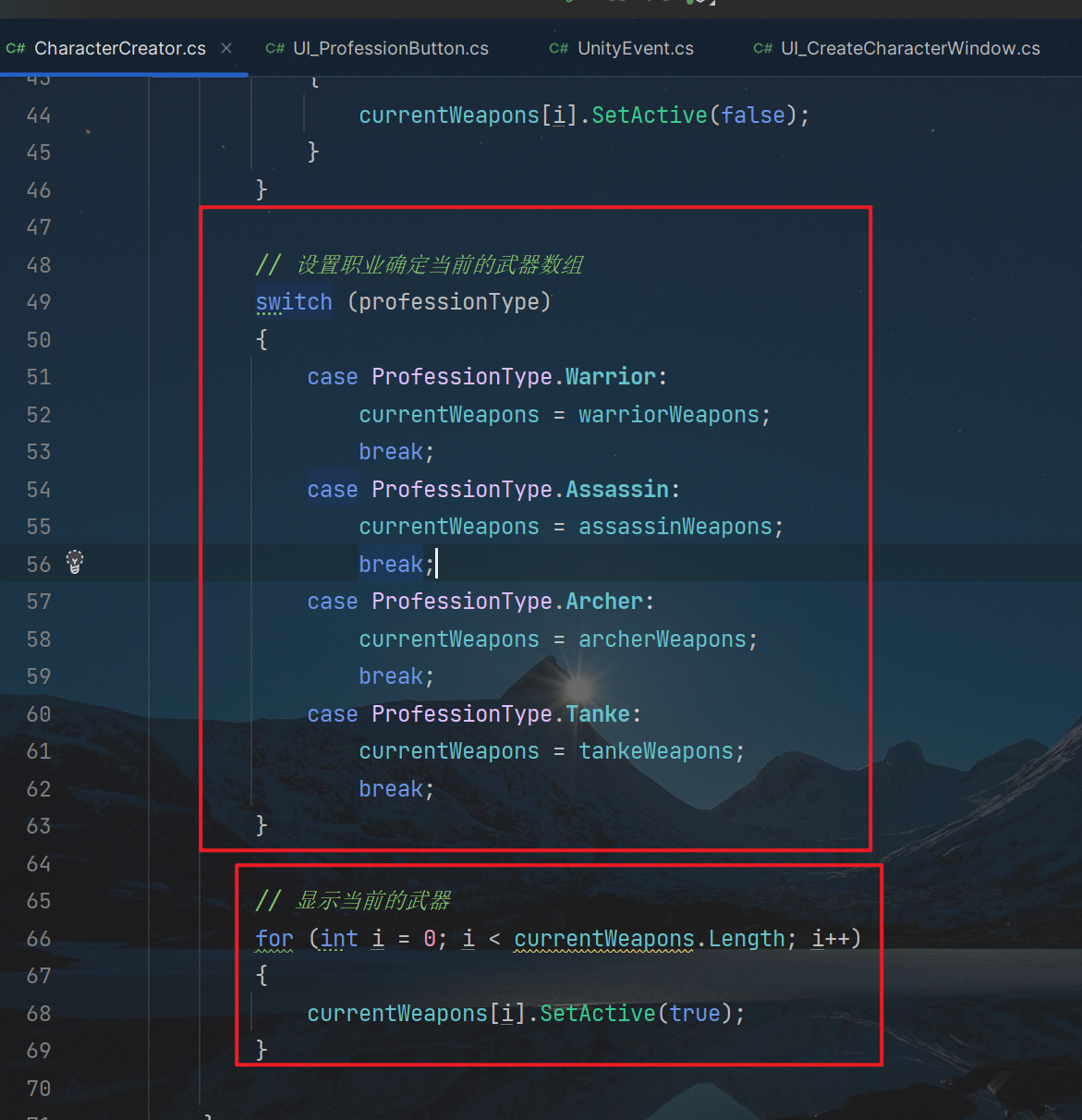The width and height of the screenshot is (1082, 1120).
Task: Place cursor on the switch keyword
Action: tap(293, 302)
